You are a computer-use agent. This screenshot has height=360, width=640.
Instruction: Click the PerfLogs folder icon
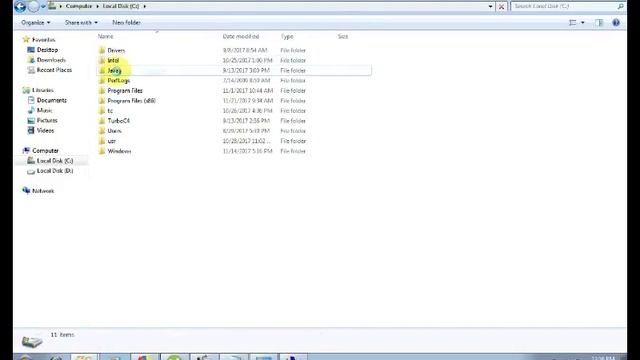tap(102, 80)
